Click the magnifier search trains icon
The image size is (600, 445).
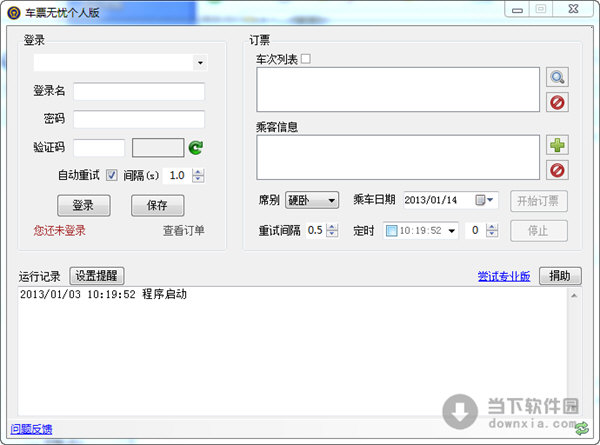557,77
